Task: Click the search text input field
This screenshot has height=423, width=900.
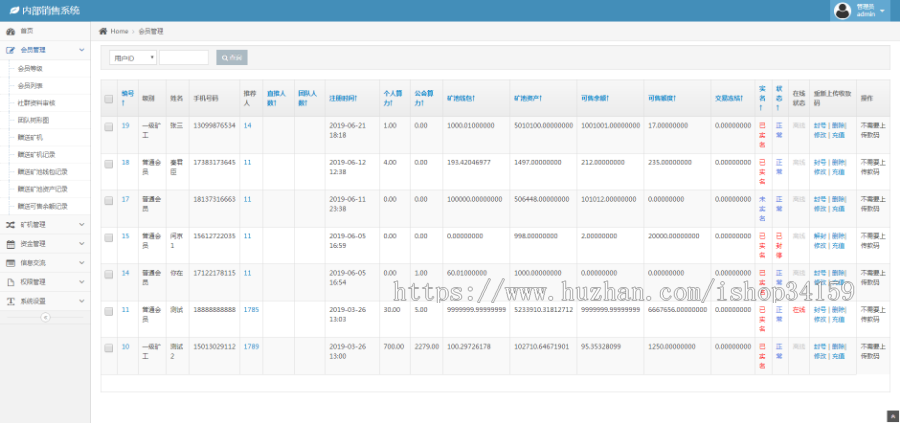Action: pyautogui.click(x=184, y=58)
